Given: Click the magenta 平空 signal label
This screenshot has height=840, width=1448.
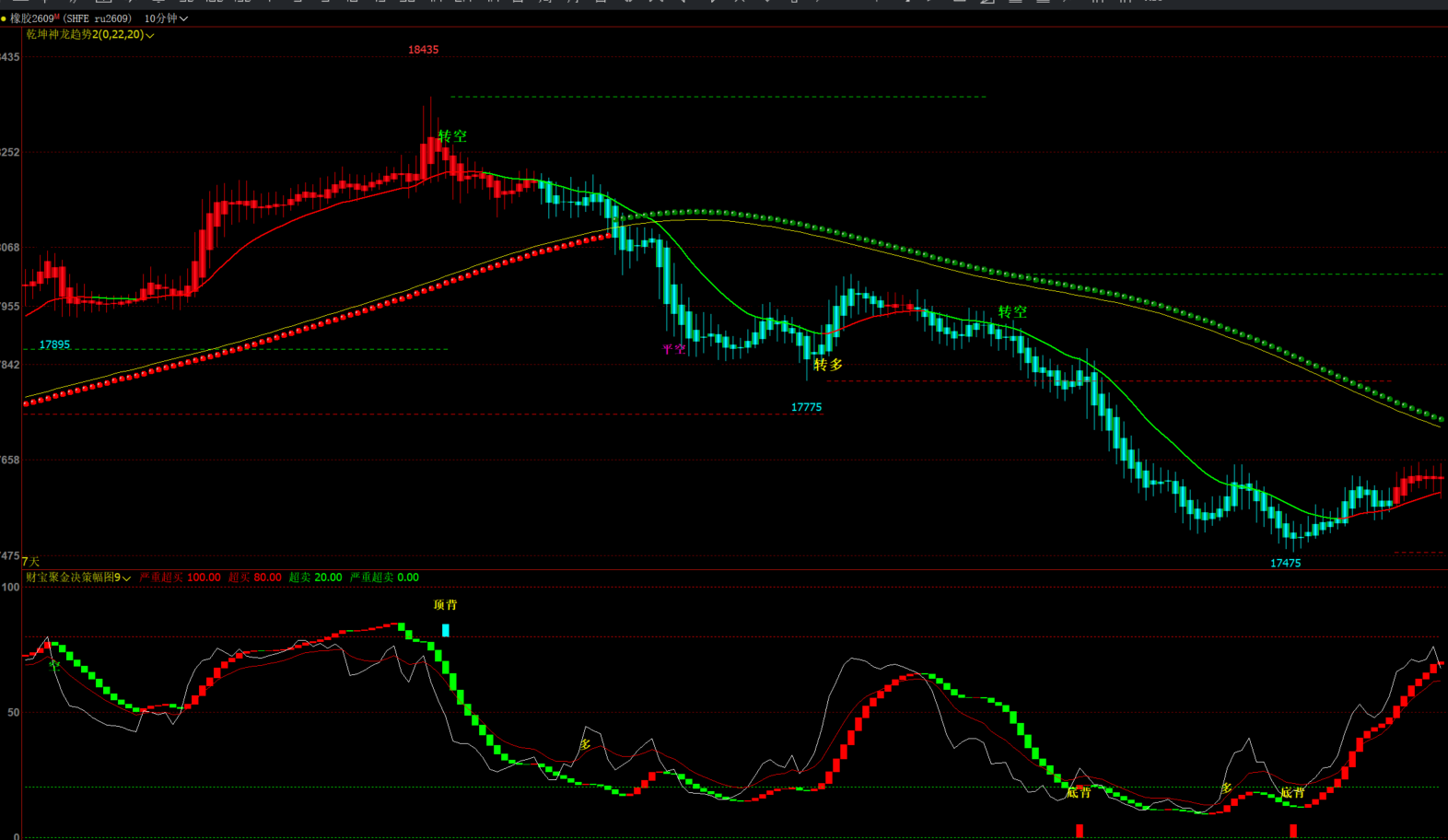Looking at the screenshot, I should tap(674, 349).
